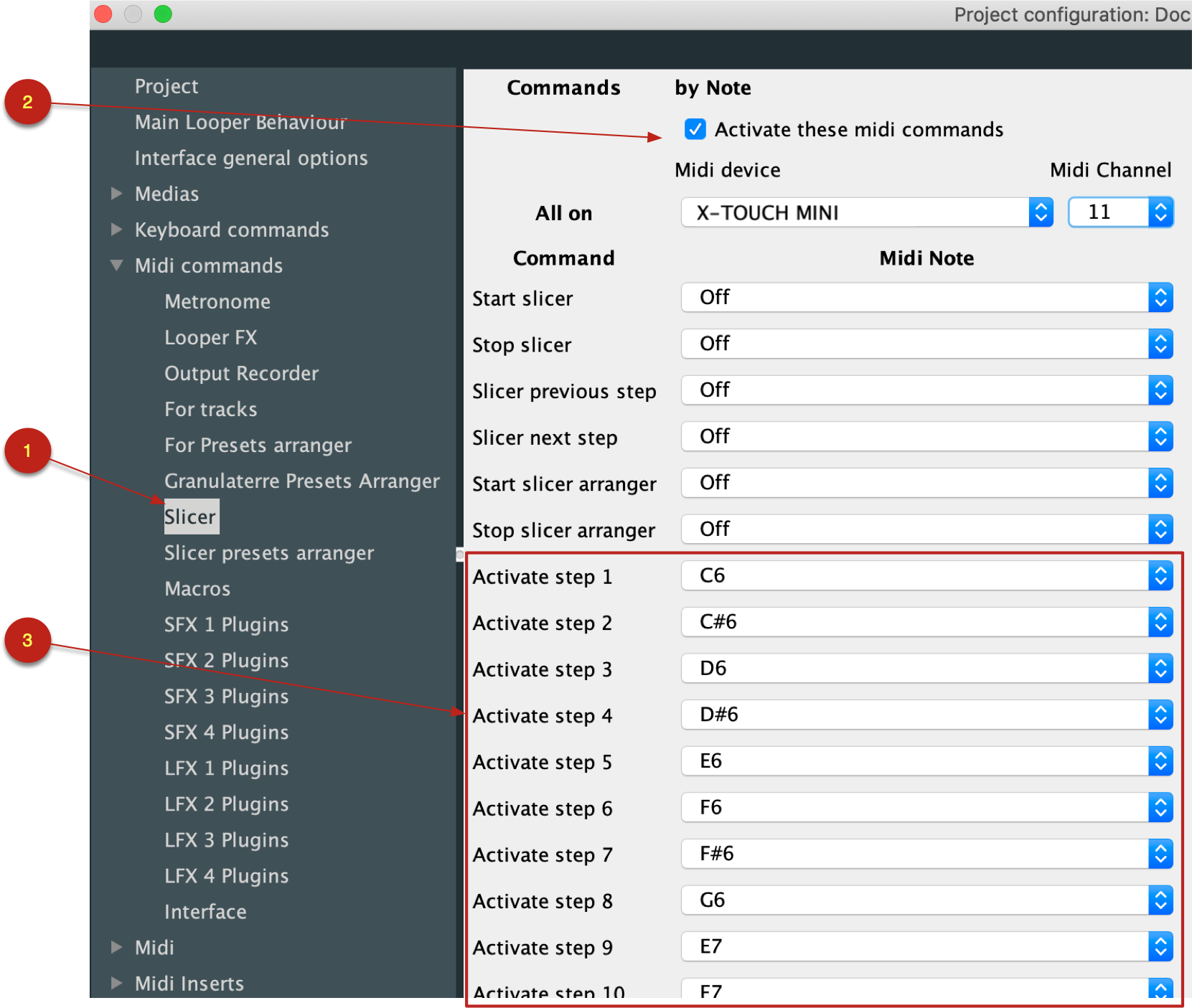
Task: Open Stop slicer arranger note dropdown
Action: coord(926,529)
